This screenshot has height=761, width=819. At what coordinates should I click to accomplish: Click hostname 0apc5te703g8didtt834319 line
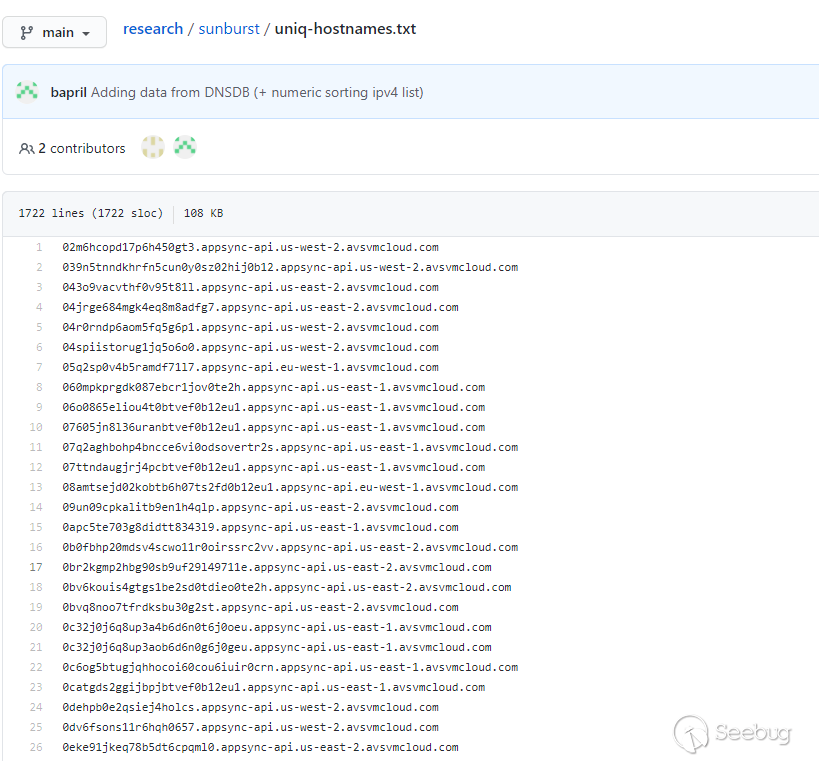coord(260,528)
